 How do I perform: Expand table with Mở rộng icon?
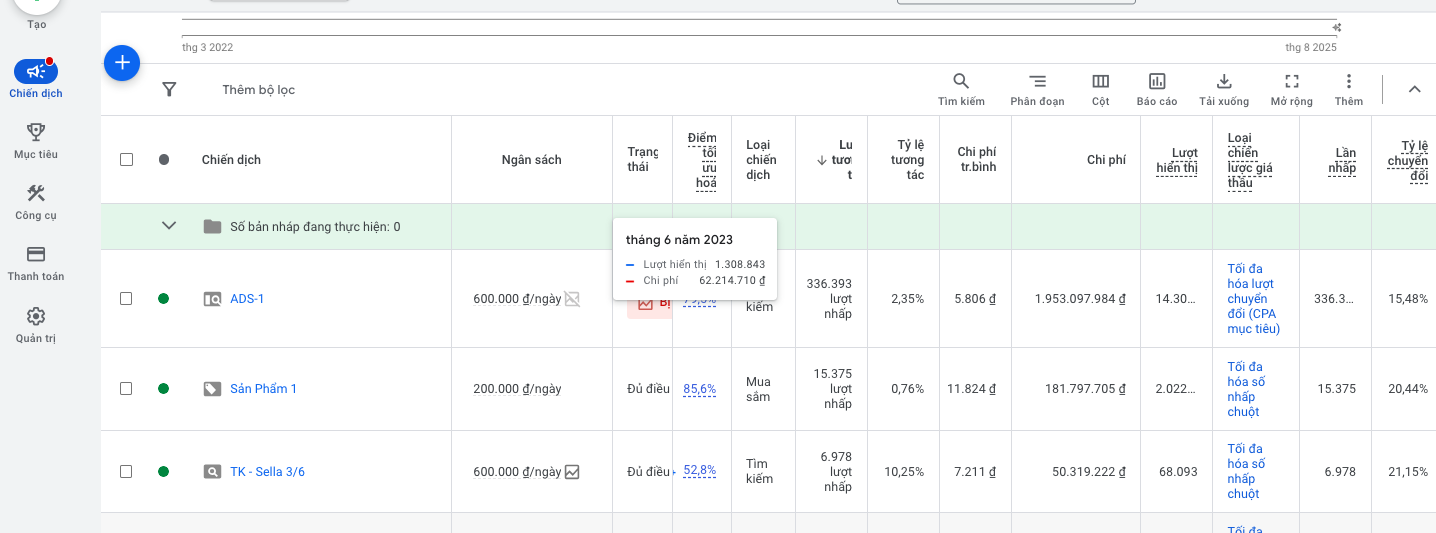pos(1292,82)
